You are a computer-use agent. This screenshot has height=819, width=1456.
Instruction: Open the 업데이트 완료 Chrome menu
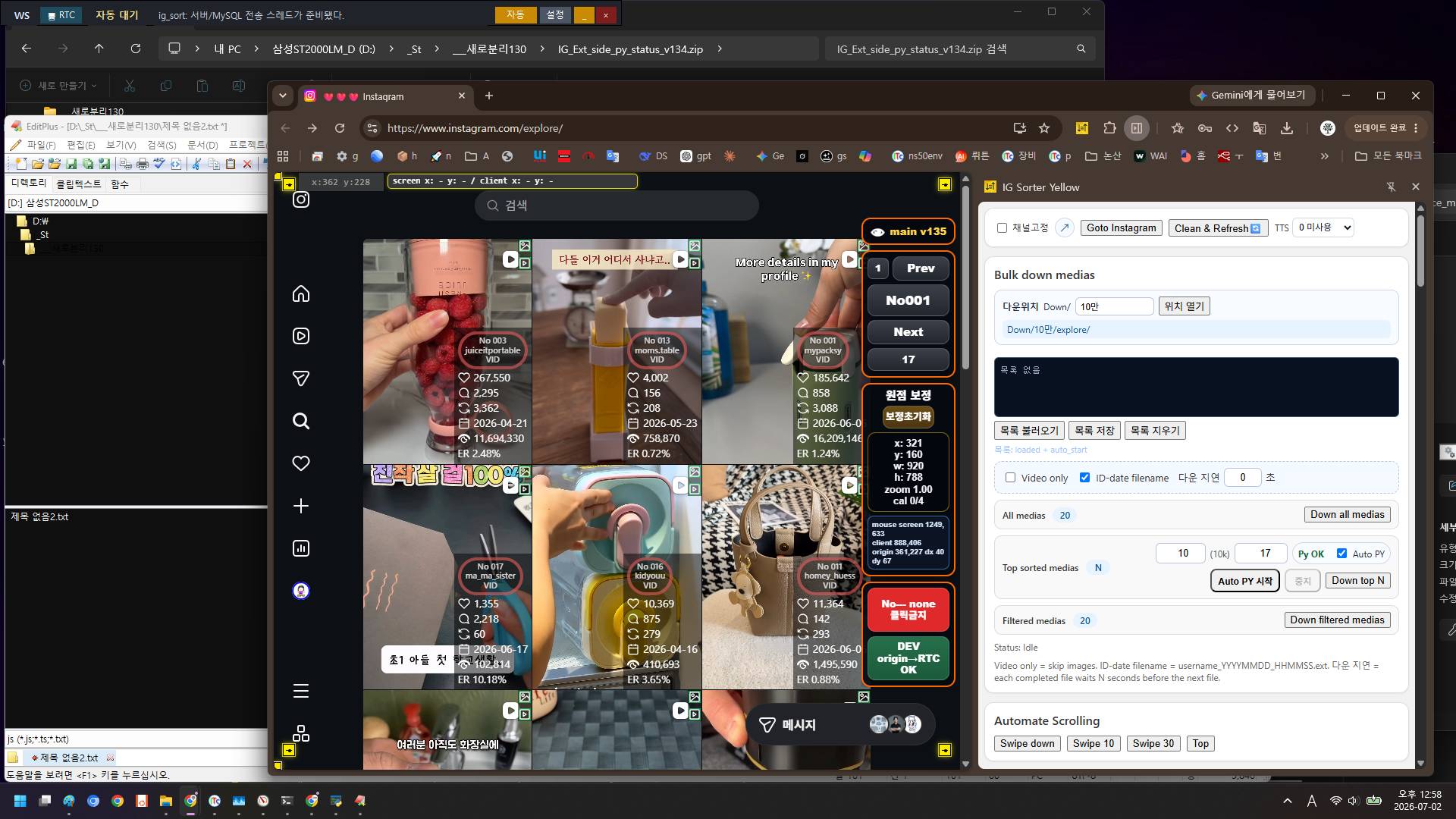pos(1385,128)
